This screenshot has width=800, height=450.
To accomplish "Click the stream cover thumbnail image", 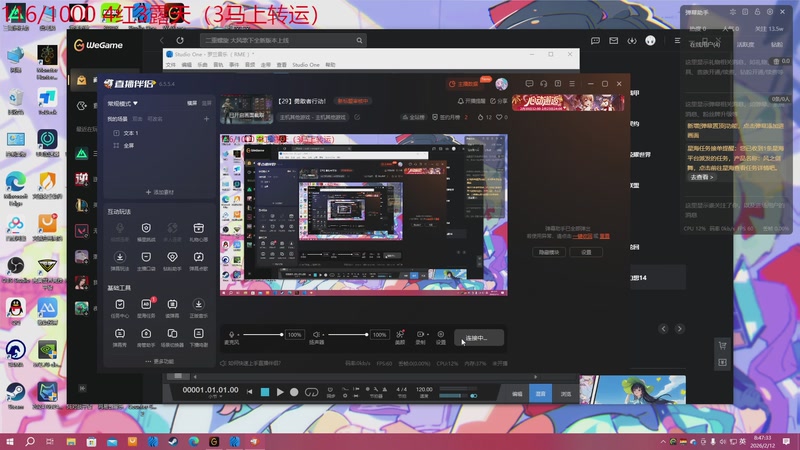I will click(x=247, y=109).
